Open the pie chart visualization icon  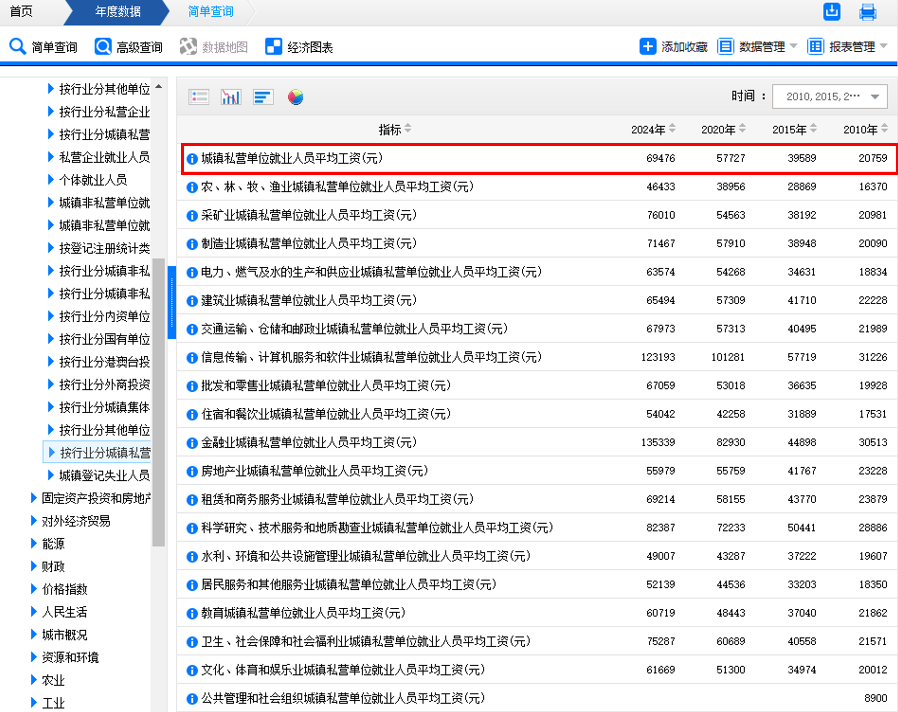[x=295, y=97]
